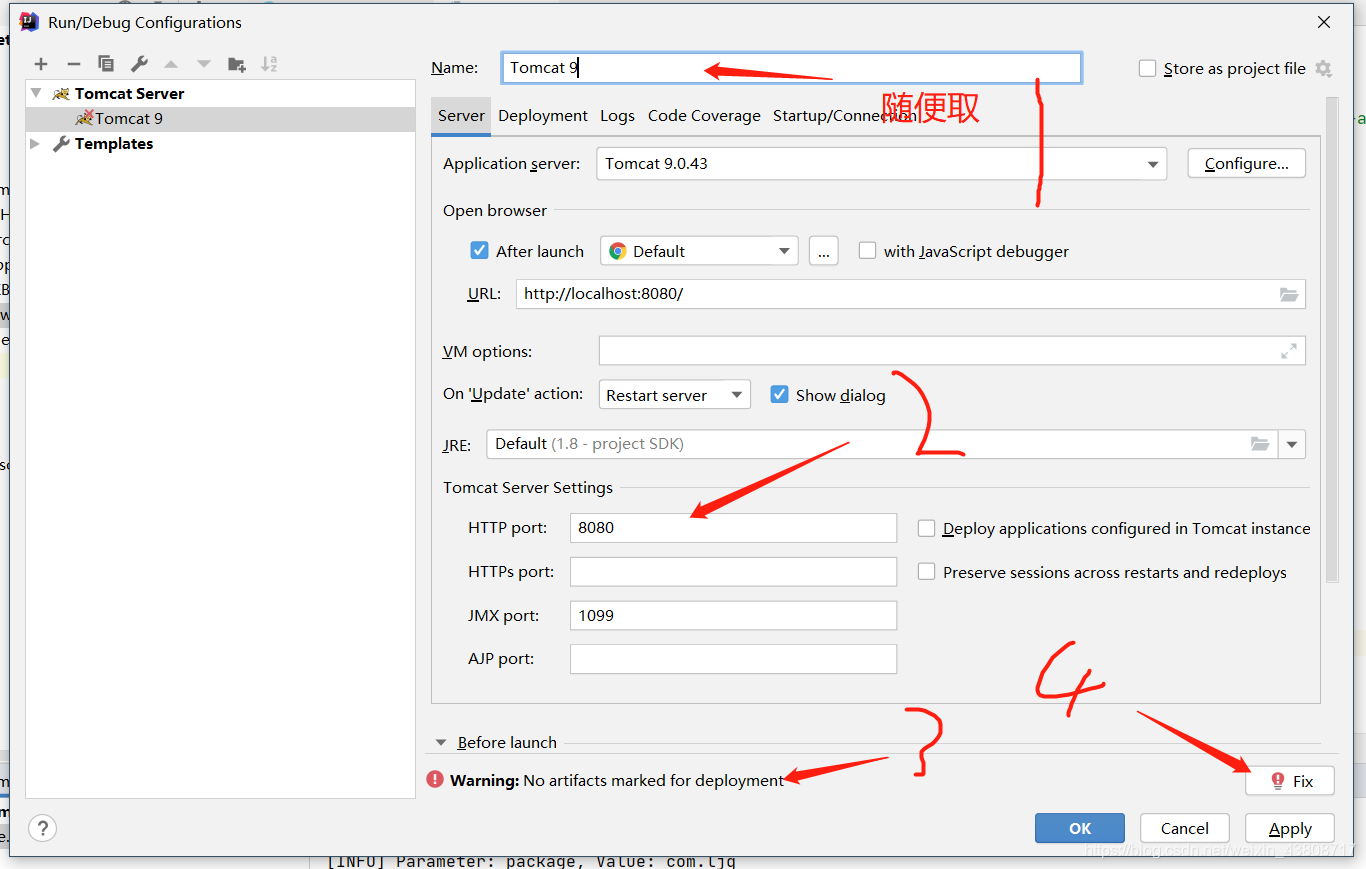Switch to Logs tab

coord(617,116)
